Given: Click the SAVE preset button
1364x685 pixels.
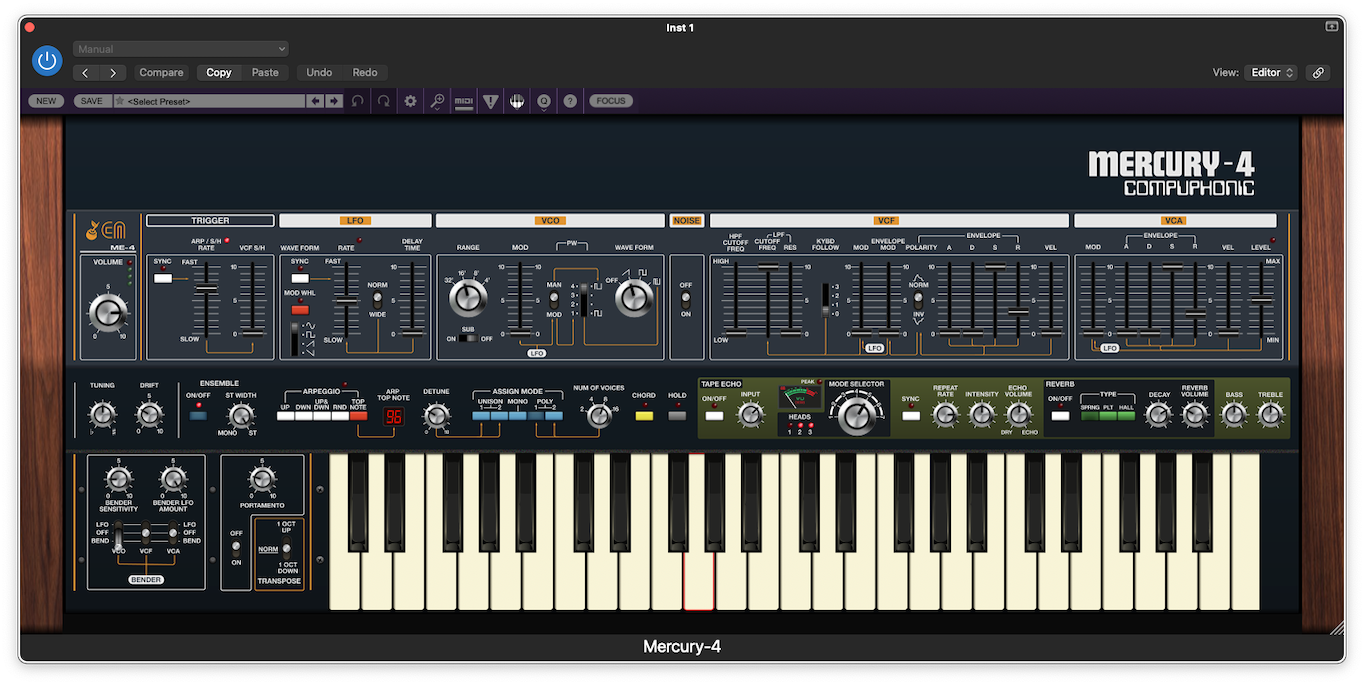Looking at the screenshot, I should point(92,101).
